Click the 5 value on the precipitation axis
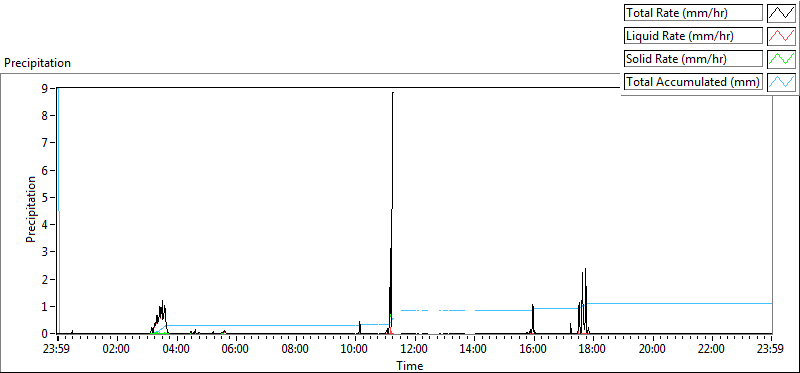This screenshot has height=373, width=800. click(45, 197)
